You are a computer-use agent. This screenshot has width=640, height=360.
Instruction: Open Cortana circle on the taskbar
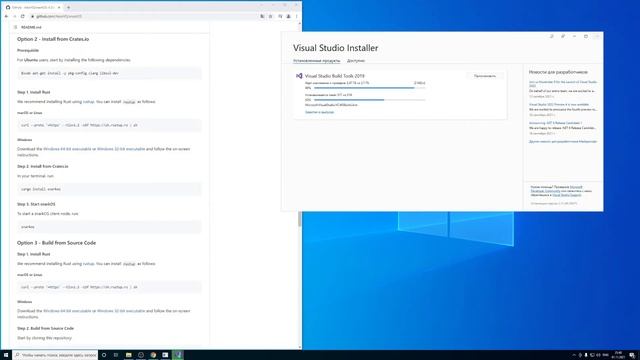click(104, 355)
